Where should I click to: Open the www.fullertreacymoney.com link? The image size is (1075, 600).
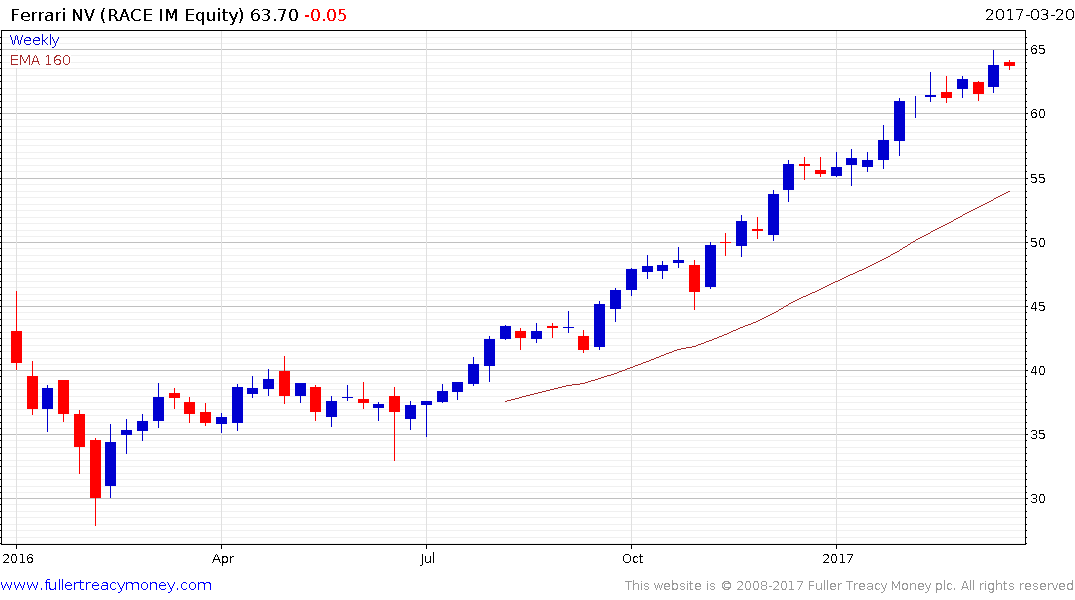tap(106, 585)
